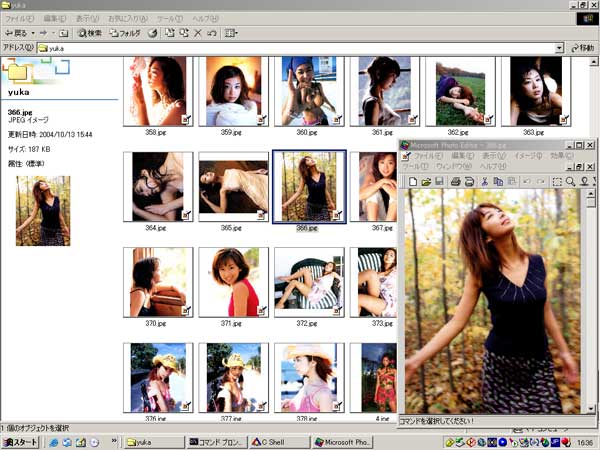Image resolution: width=600 pixels, height=450 pixels.
Task: Click Paste icon in Photo Editor toolbar
Action: pos(512,182)
